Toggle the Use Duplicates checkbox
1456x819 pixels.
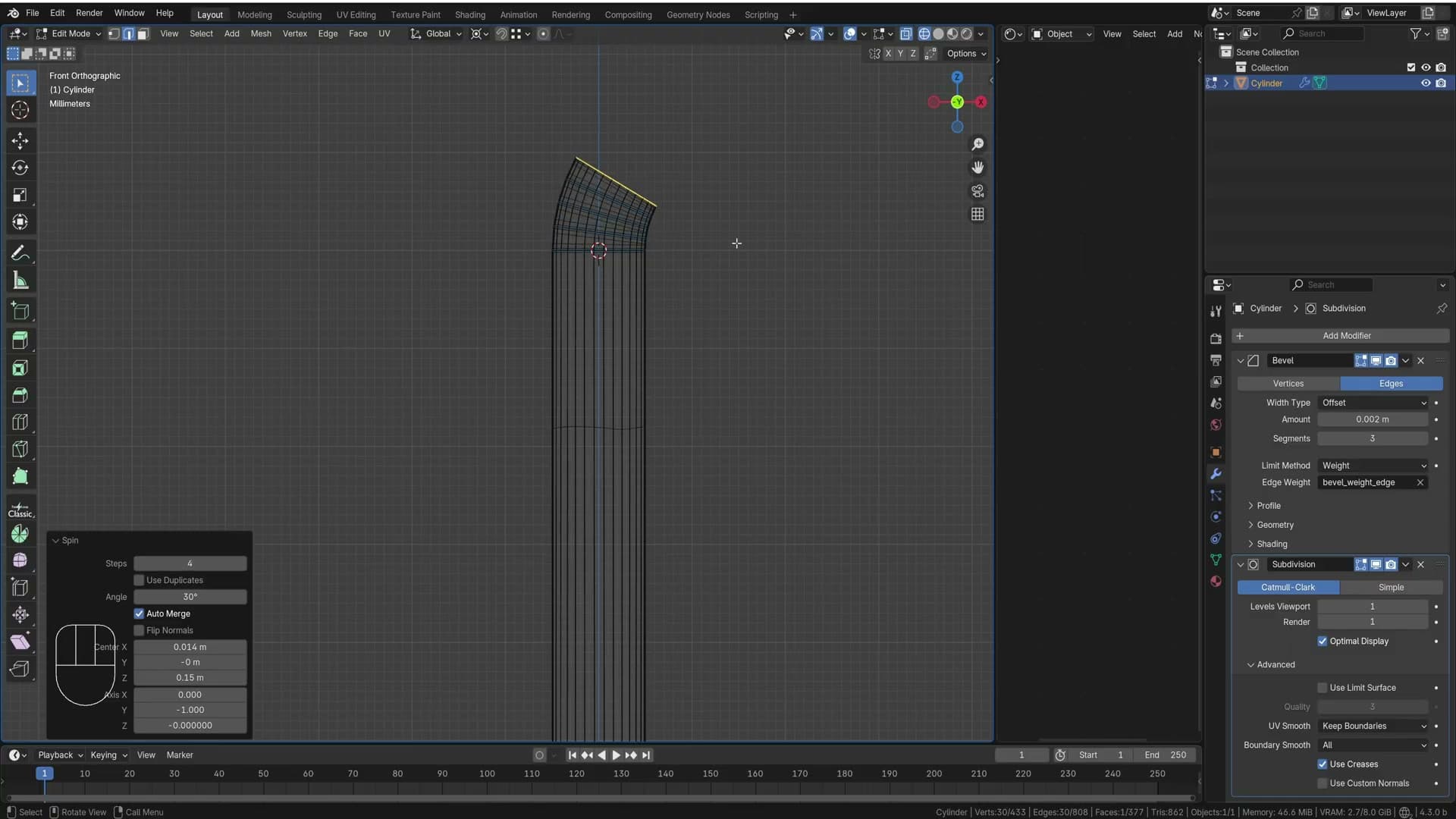(x=140, y=580)
